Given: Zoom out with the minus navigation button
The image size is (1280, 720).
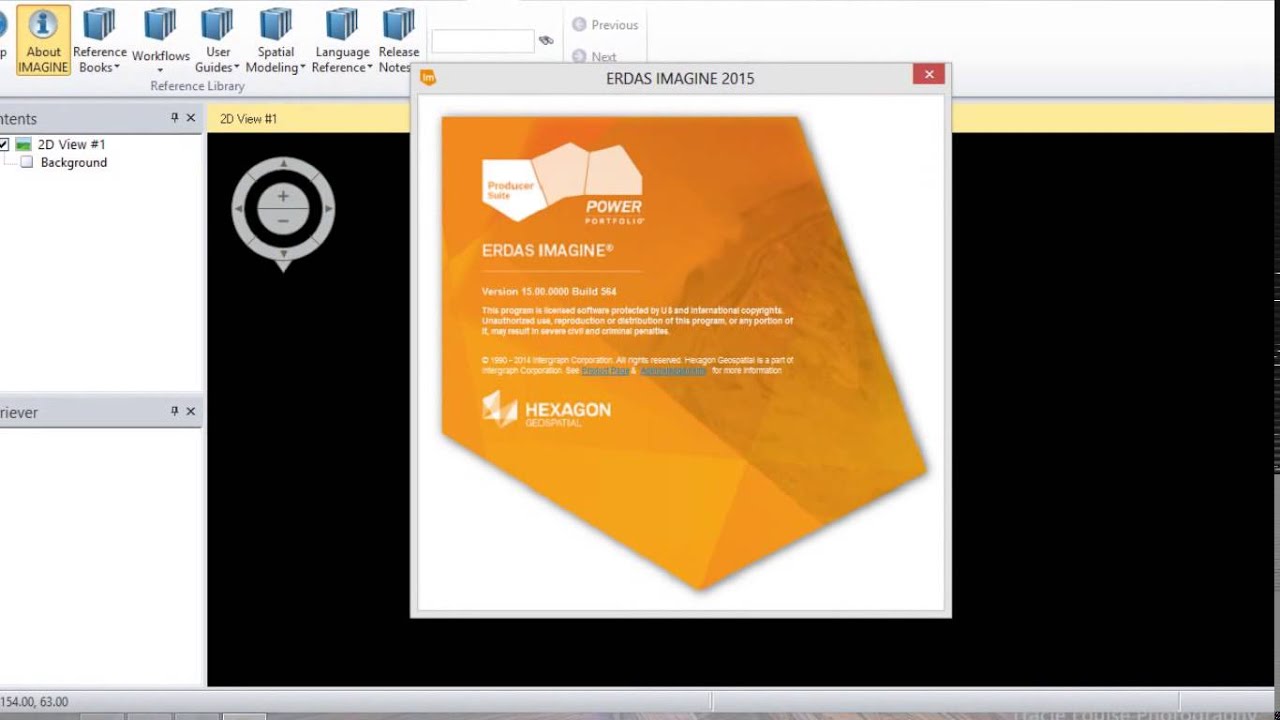Looking at the screenshot, I should 283,221.
